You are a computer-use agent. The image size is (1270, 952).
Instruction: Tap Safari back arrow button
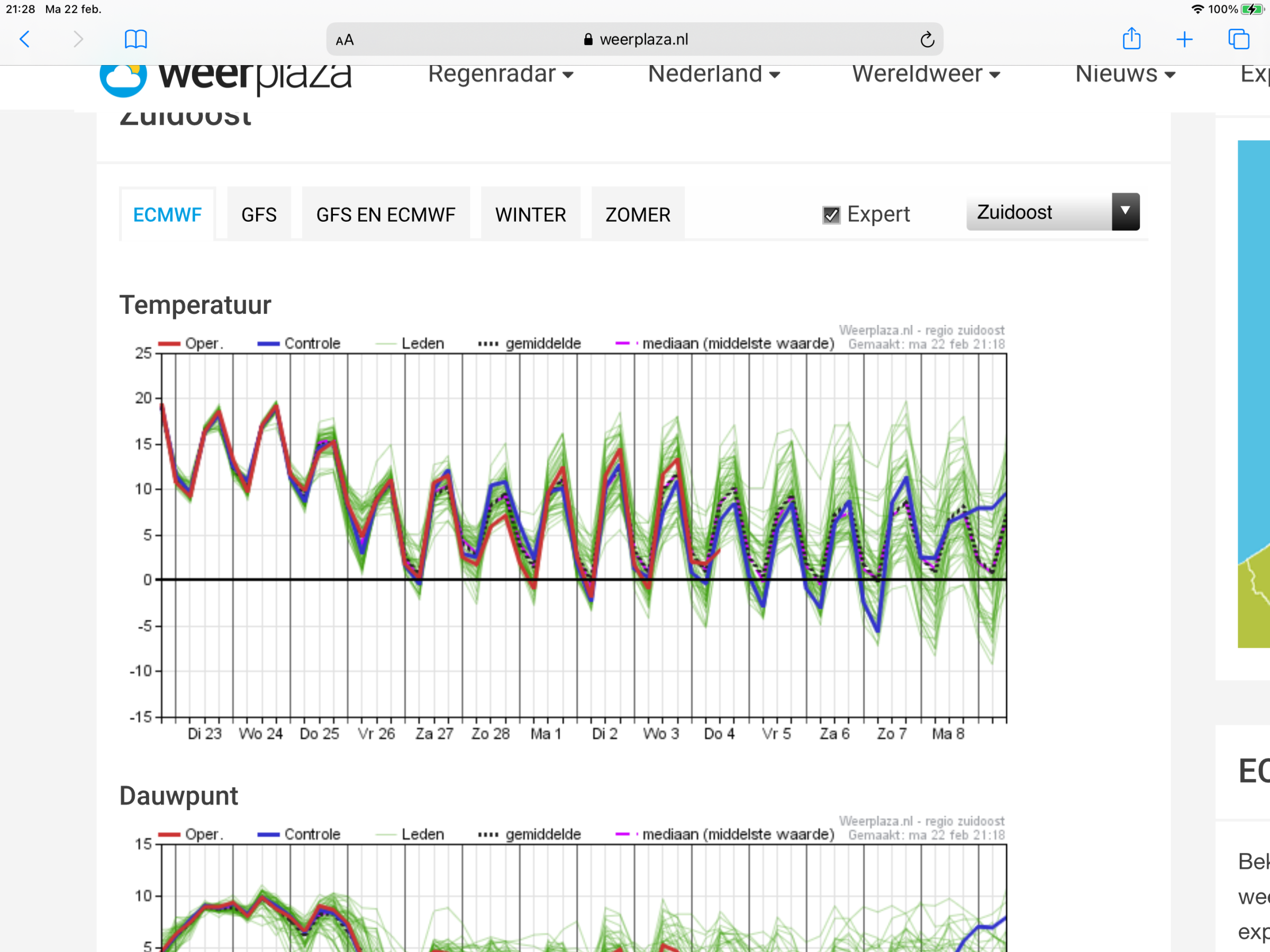click(25, 39)
